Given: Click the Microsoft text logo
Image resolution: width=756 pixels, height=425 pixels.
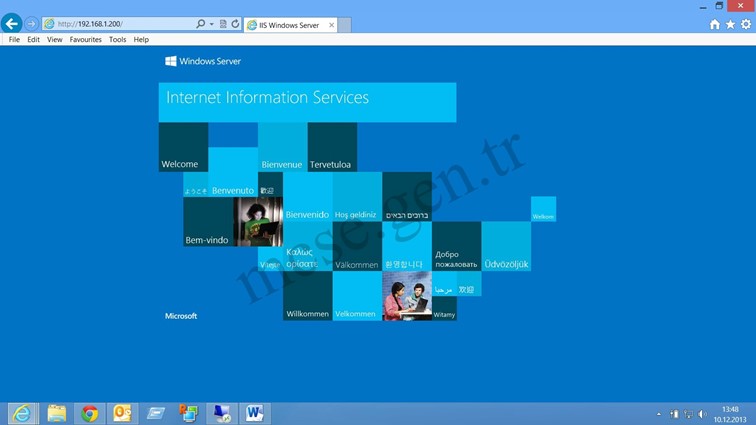Looking at the screenshot, I should (181, 316).
